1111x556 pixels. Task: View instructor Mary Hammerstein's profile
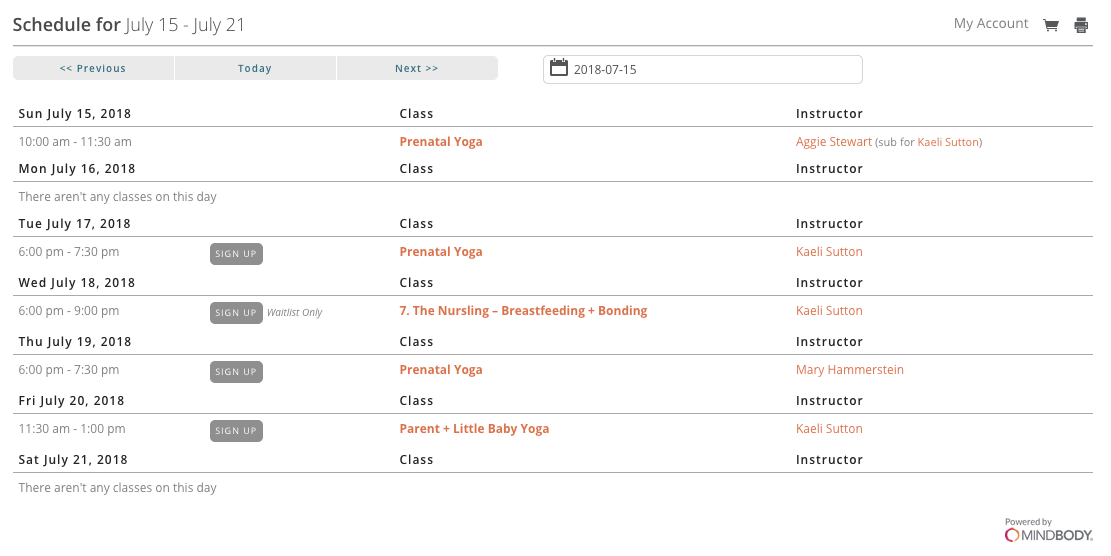tap(849, 370)
